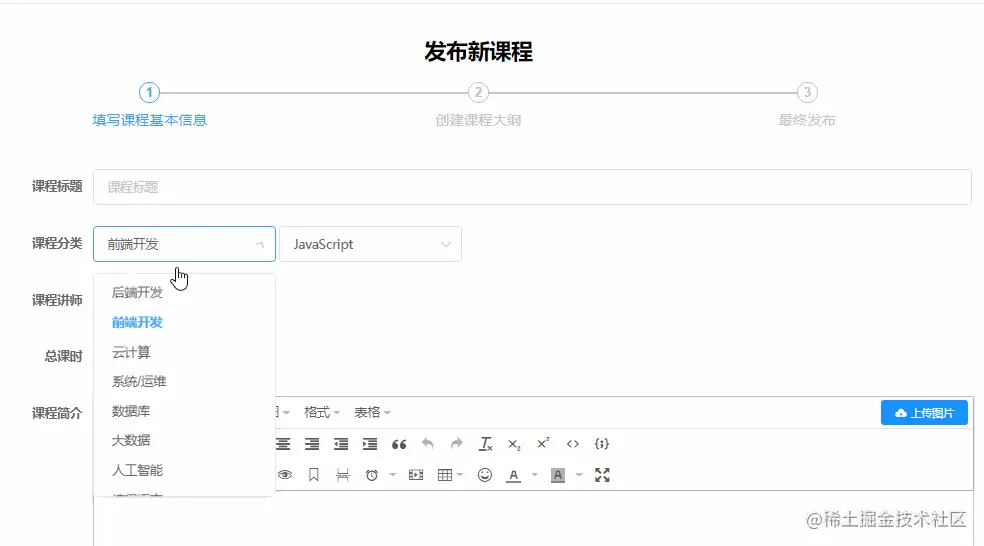The image size is (984, 546).
Task: Open source code view icon
Action: click(572, 444)
